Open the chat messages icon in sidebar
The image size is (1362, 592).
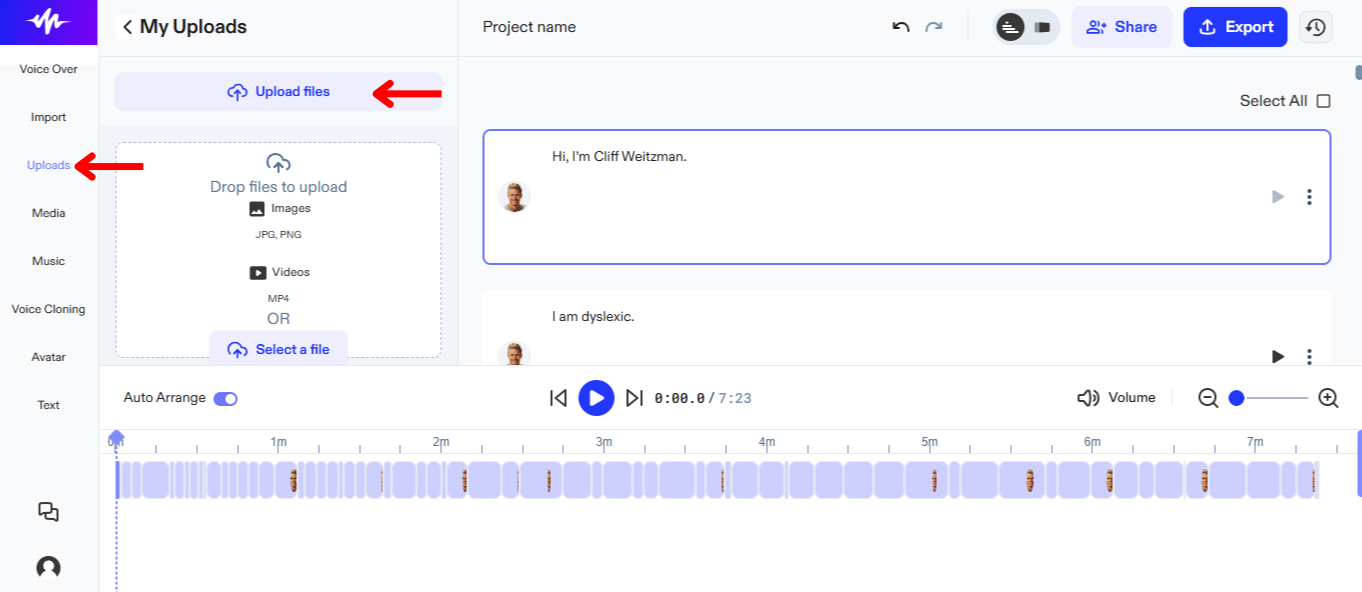(48, 512)
